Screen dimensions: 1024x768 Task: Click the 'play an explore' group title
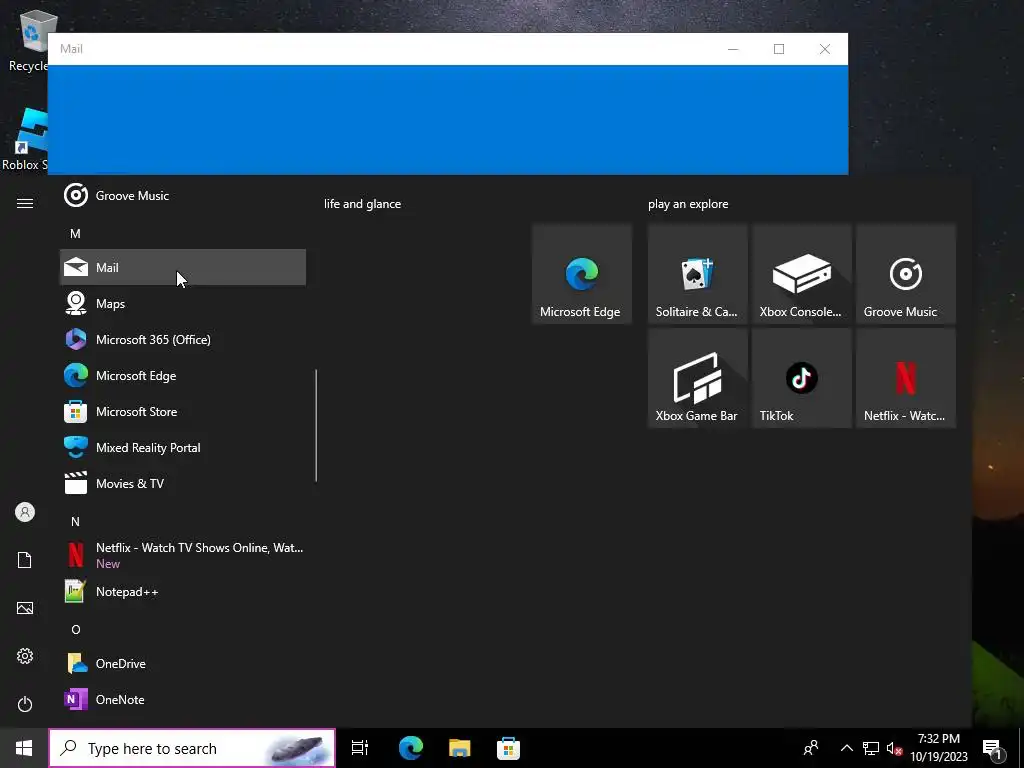pos(688,204)
